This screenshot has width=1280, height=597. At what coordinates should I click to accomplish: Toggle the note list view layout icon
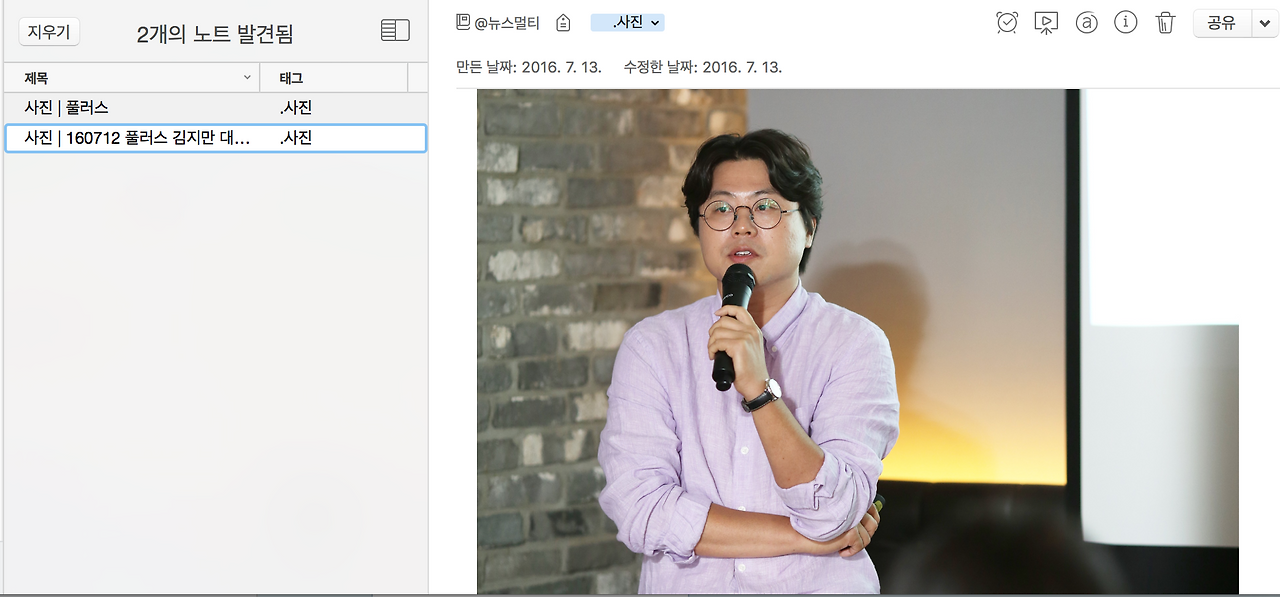tap(395, 31)
